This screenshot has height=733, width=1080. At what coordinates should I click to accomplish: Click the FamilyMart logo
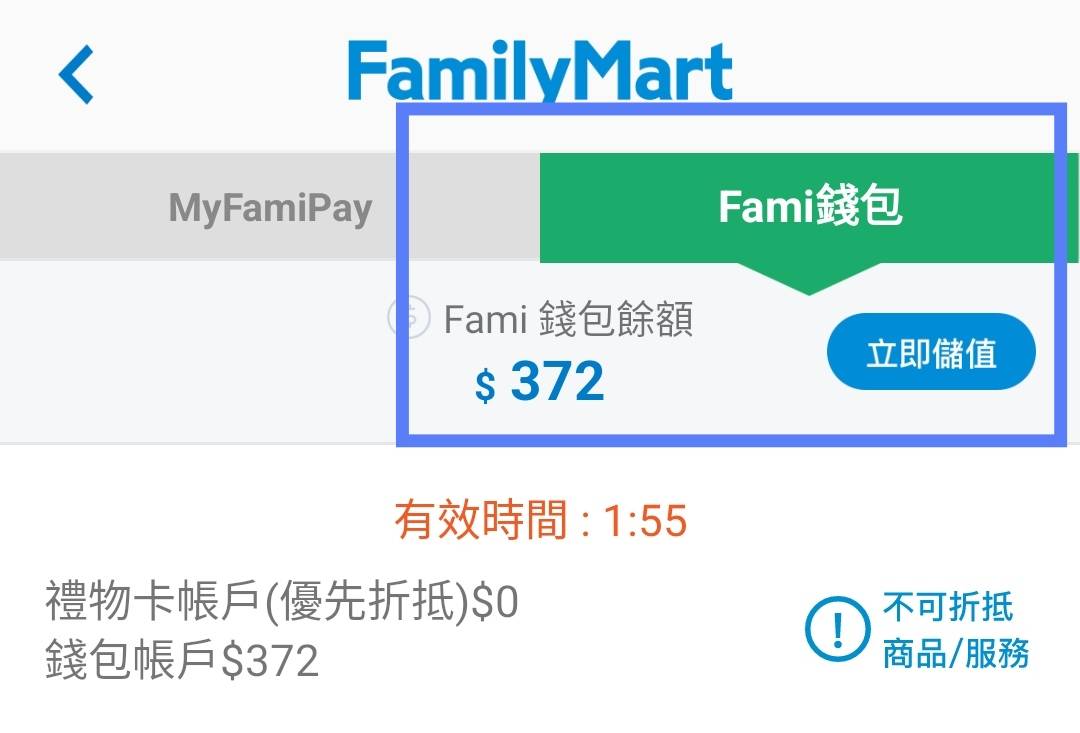coord(540,70)
